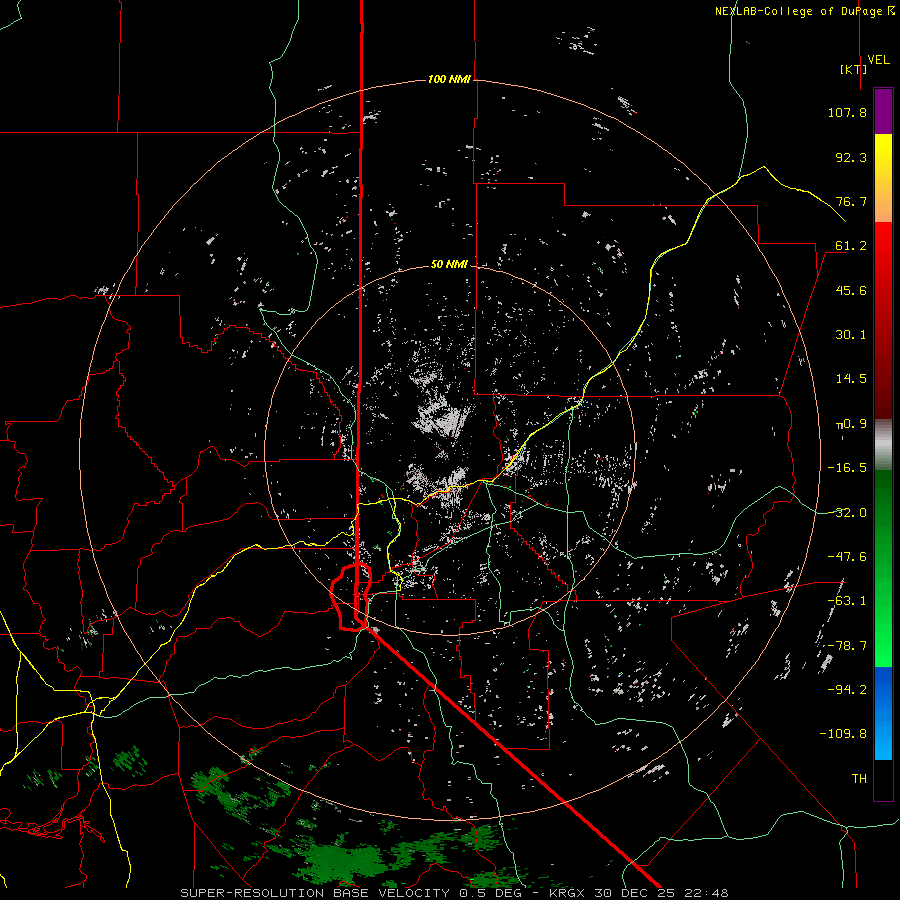Viewport: 900px width, 900px height.
Task: Select the 107.8 velocity scale value
Action: [847, 112]
